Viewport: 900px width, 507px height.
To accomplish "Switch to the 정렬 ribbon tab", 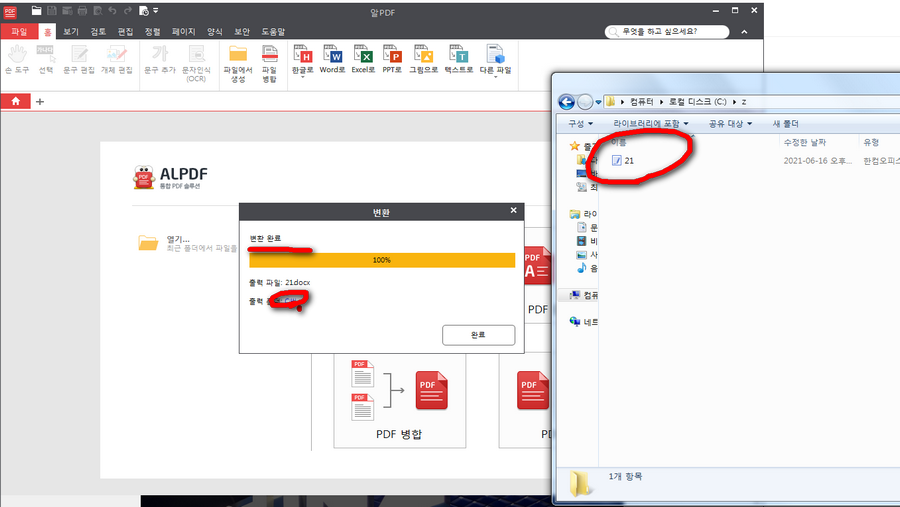I will [x=153, y=32].
